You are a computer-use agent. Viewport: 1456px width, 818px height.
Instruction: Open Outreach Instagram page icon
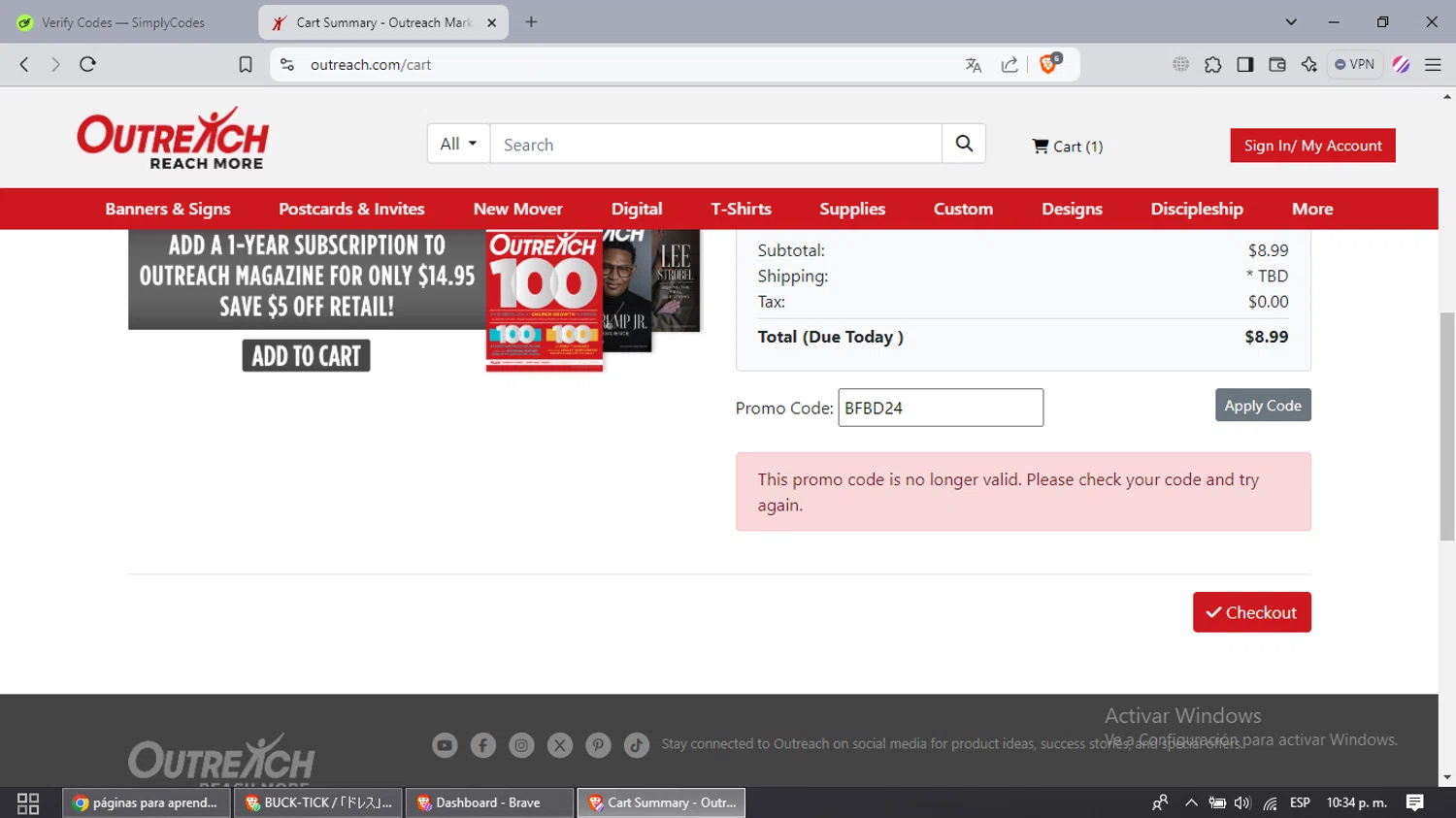(521, 745)
